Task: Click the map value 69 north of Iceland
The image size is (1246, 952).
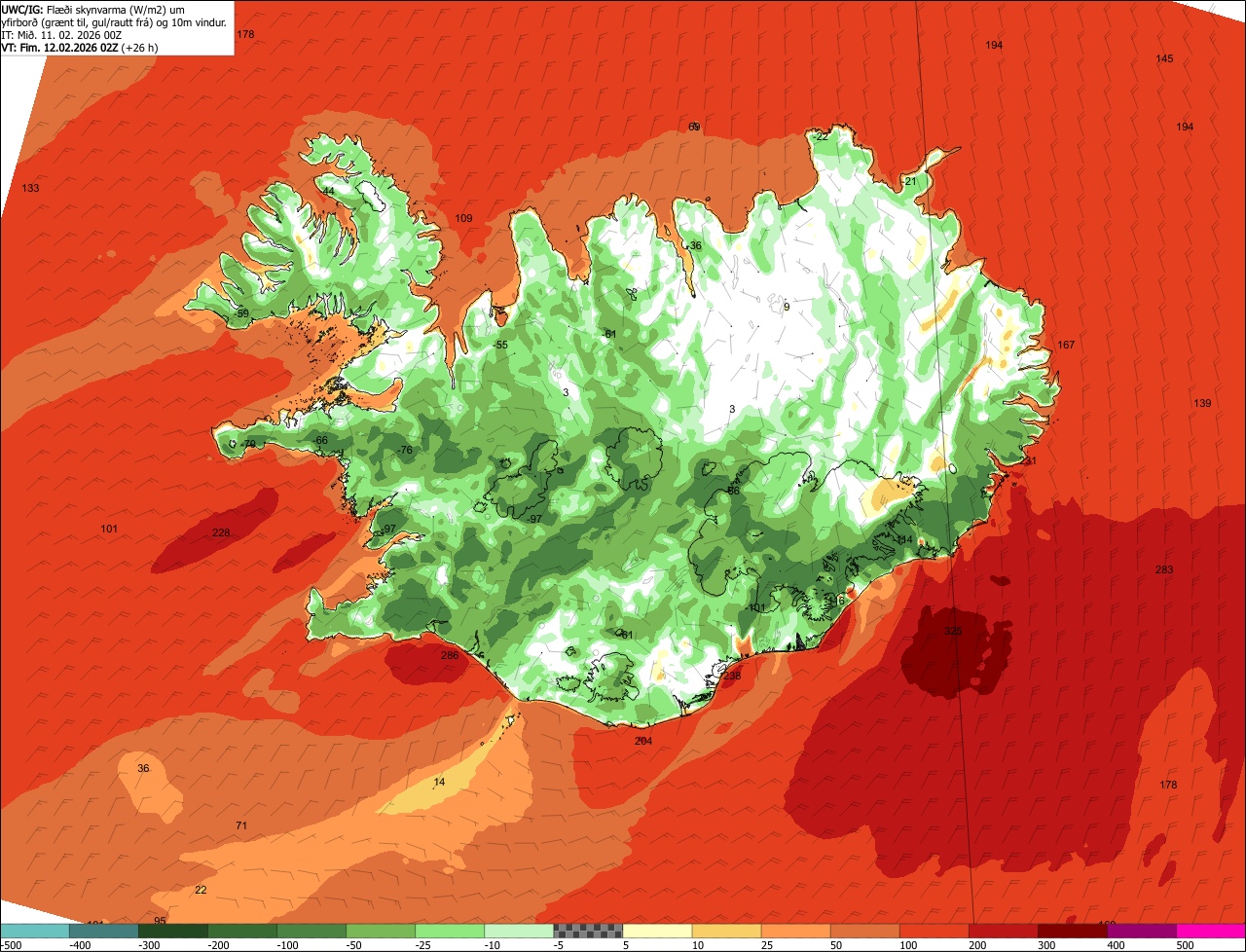Action: [694, 127]
